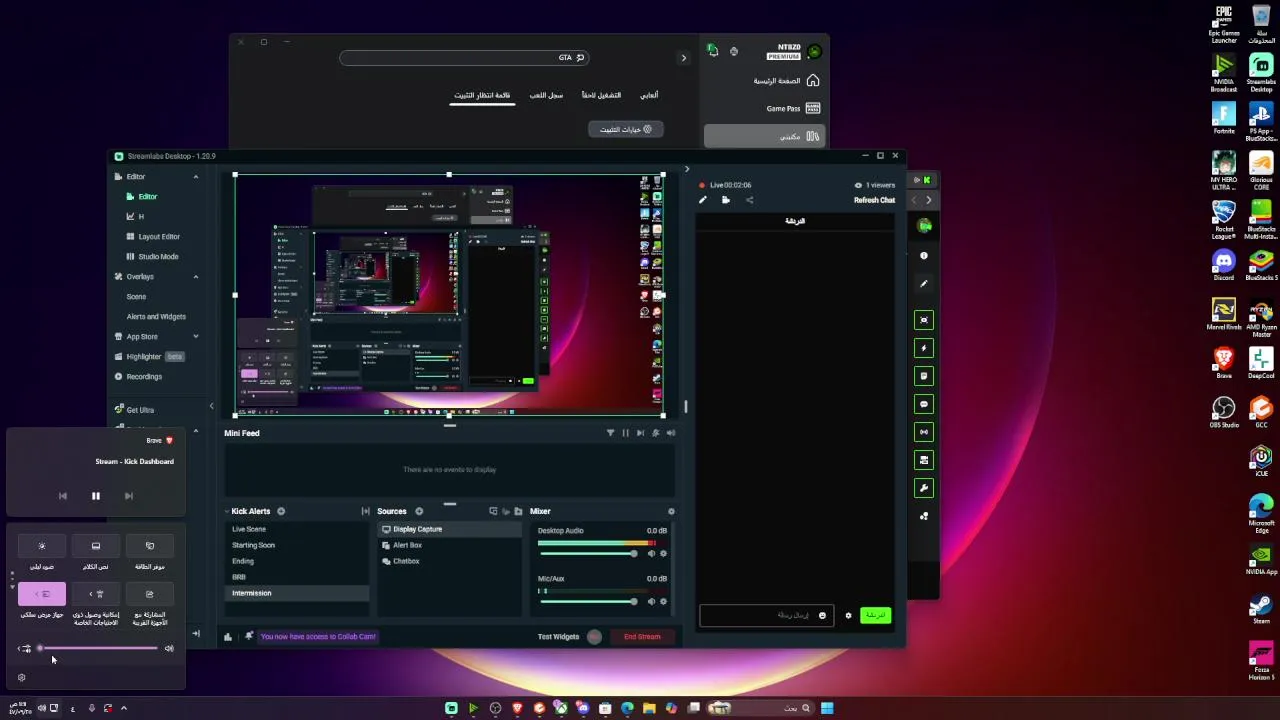Add a new source in Sources panel
Image resolution: width=1280 pixels, height=720 pixels.
point(419,511)
